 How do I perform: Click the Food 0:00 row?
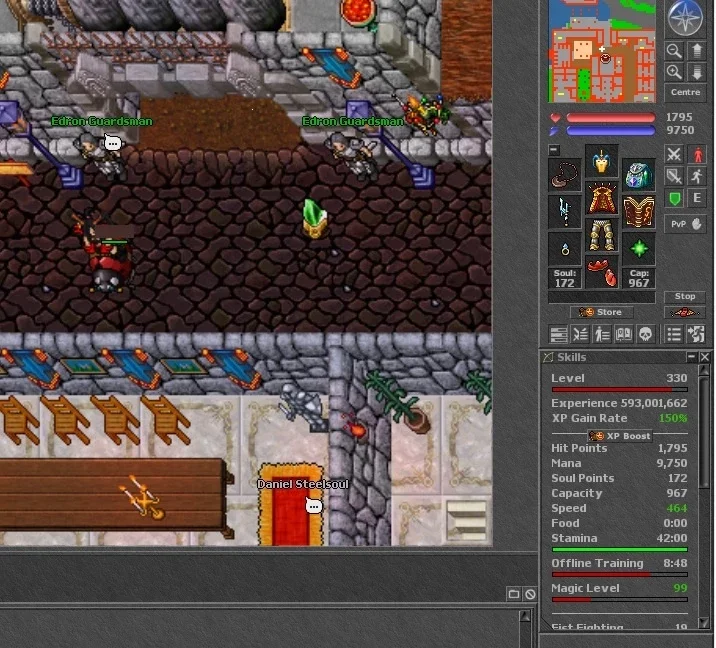click(619, 523)
